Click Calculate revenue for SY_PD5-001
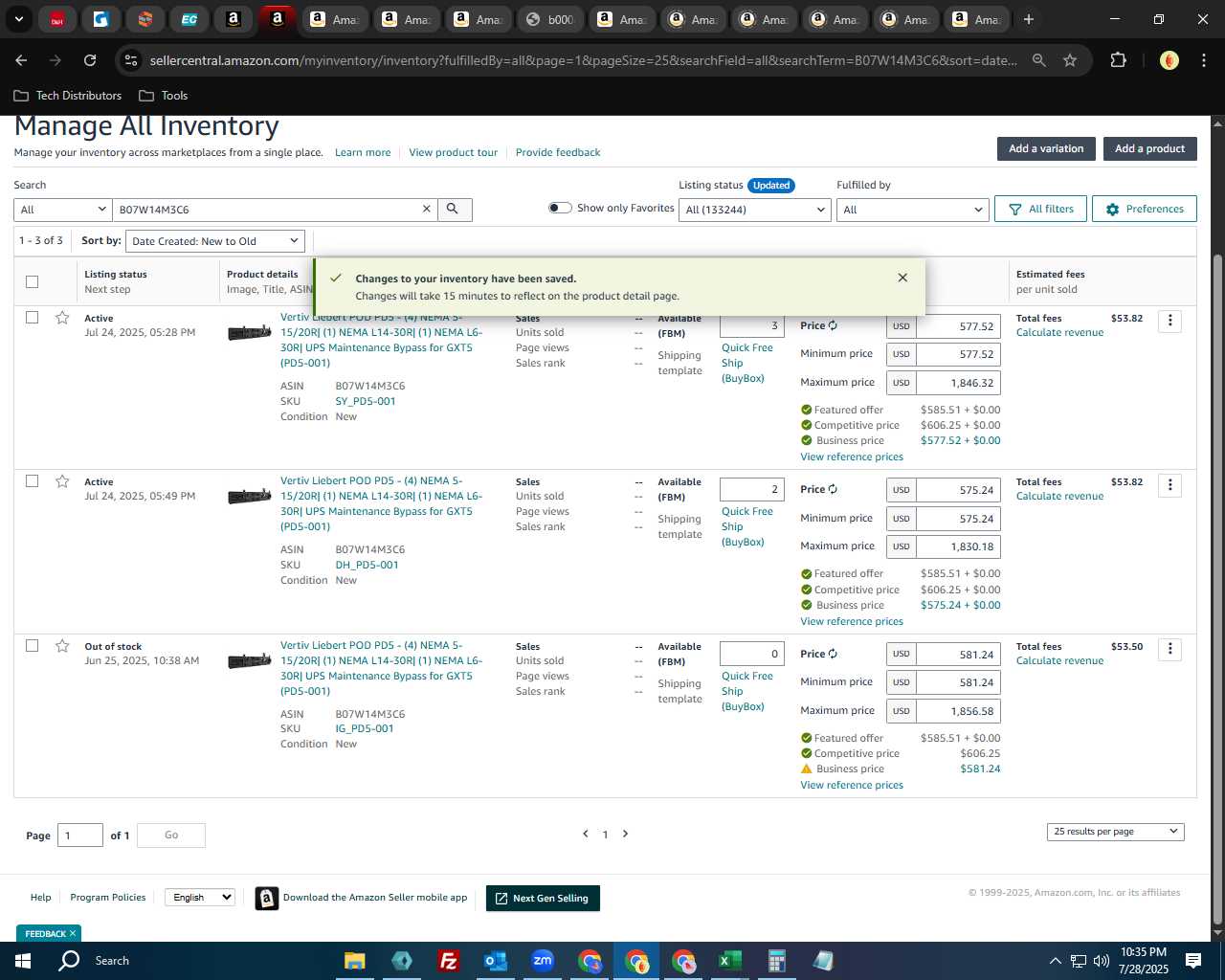 point(1059,332)
